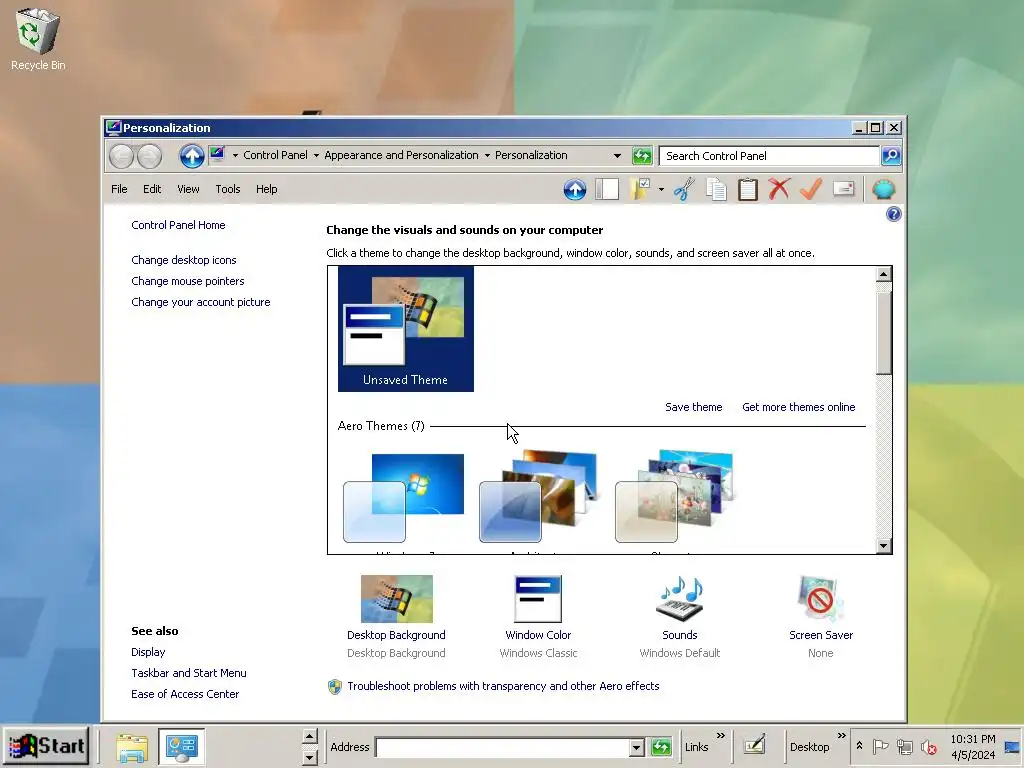Image resolution: width=1024 pixels, height=768 pixels.
Task: Click the green Refresh button beside address path
Action: (642, 155)
